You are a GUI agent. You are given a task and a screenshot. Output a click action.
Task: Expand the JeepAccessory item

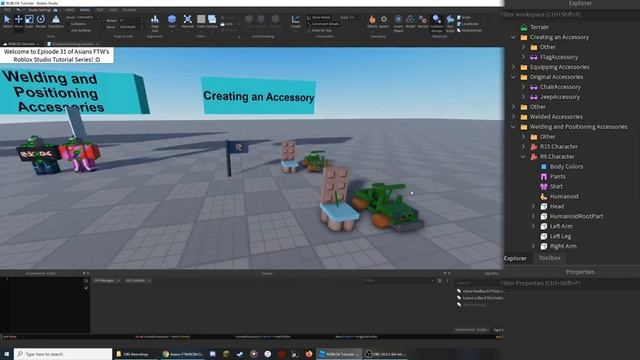[x=523, y=97]
